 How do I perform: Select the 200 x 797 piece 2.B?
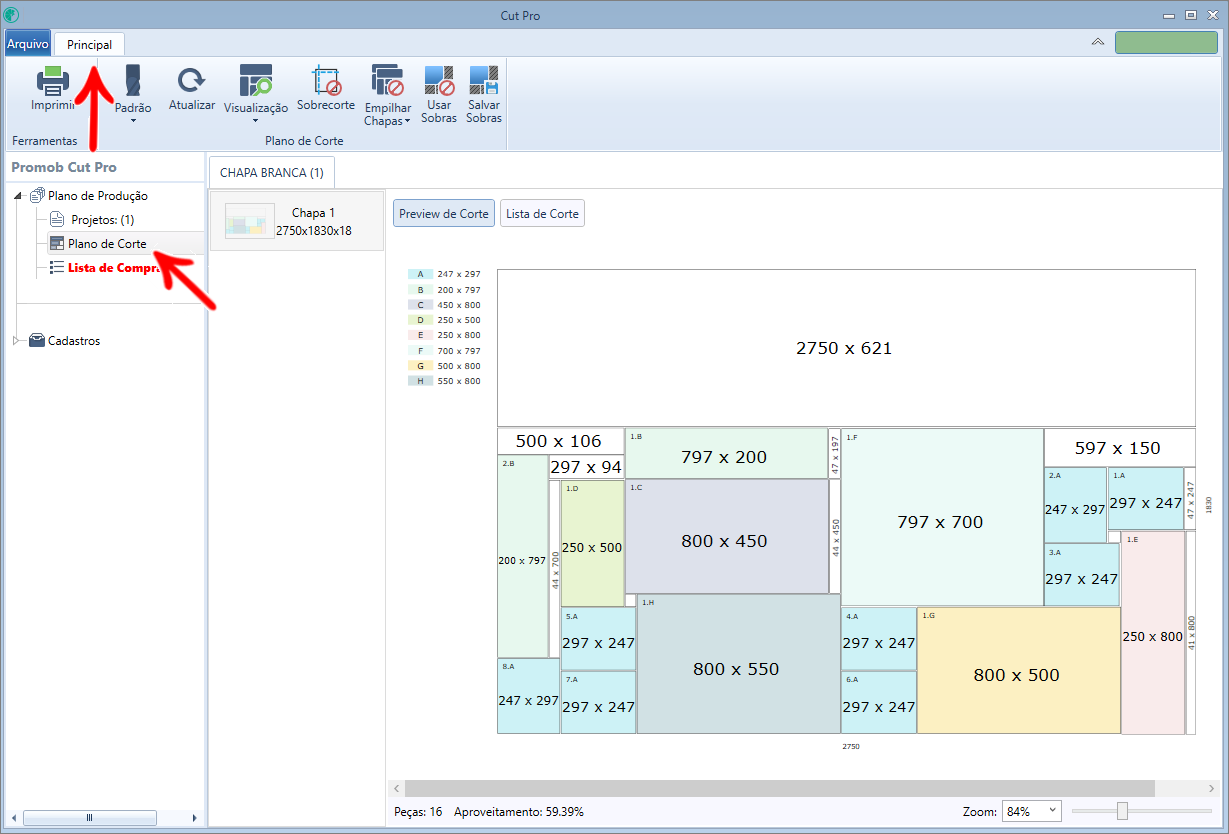click(x=522, y=556)
